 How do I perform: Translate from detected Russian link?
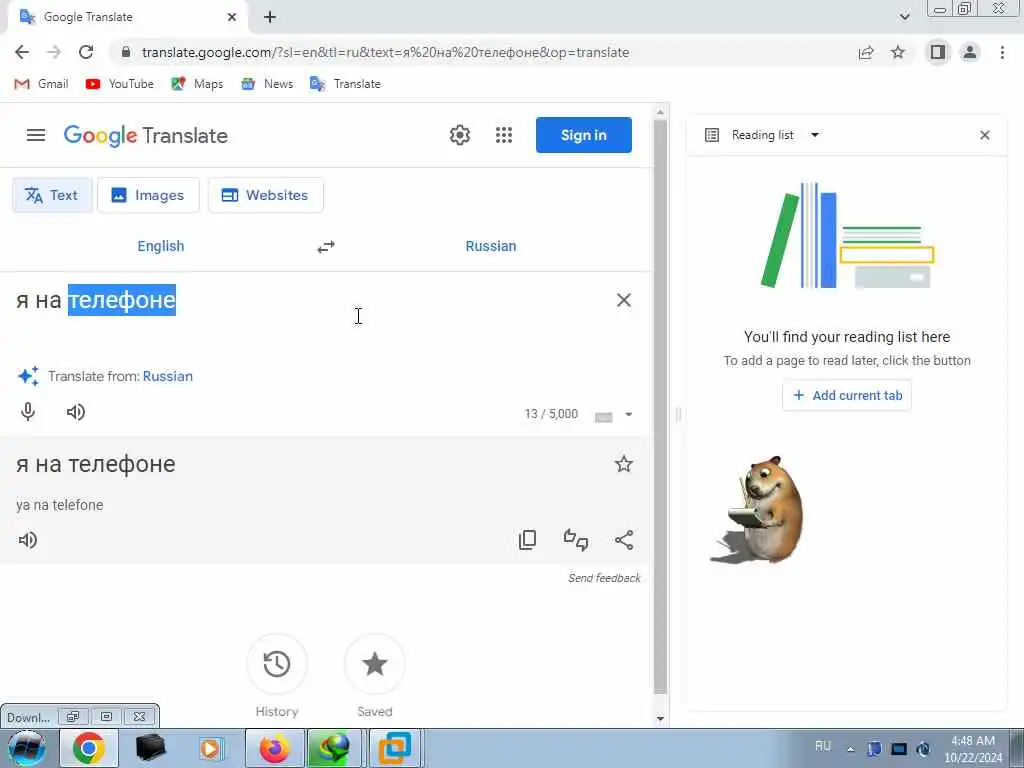168,376
